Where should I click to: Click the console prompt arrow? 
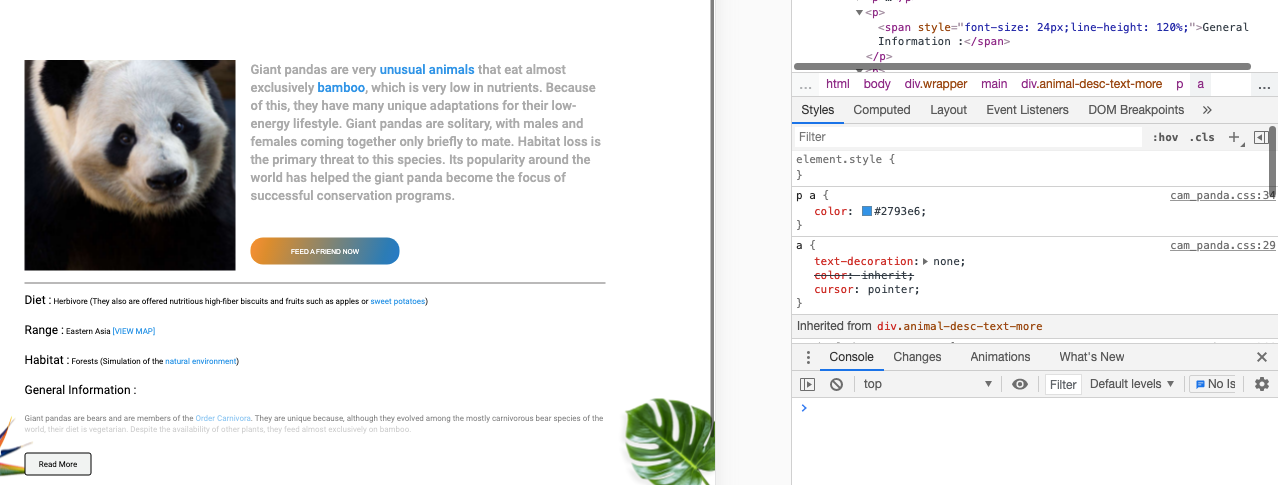[803, 408]
